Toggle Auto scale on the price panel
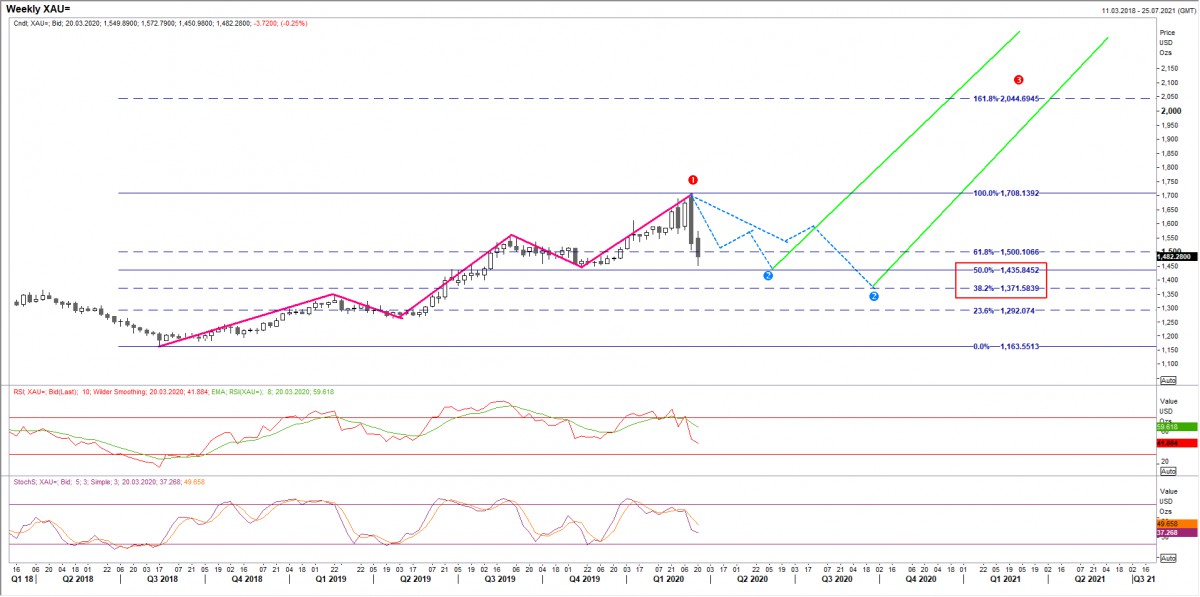This screenshot has width=1200, height=597. [1168, 381]
